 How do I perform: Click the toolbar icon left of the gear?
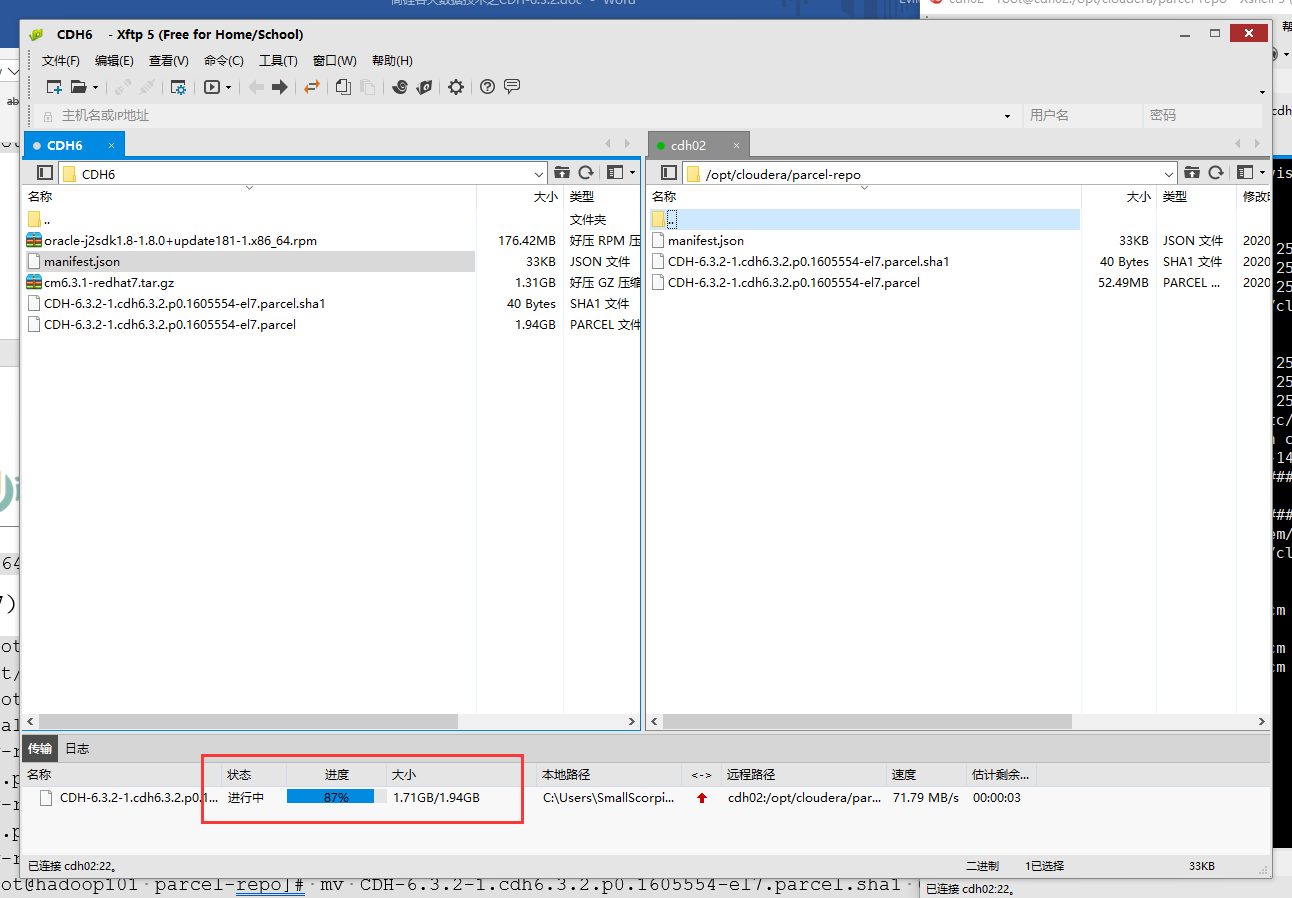click(x=425, y=87)
